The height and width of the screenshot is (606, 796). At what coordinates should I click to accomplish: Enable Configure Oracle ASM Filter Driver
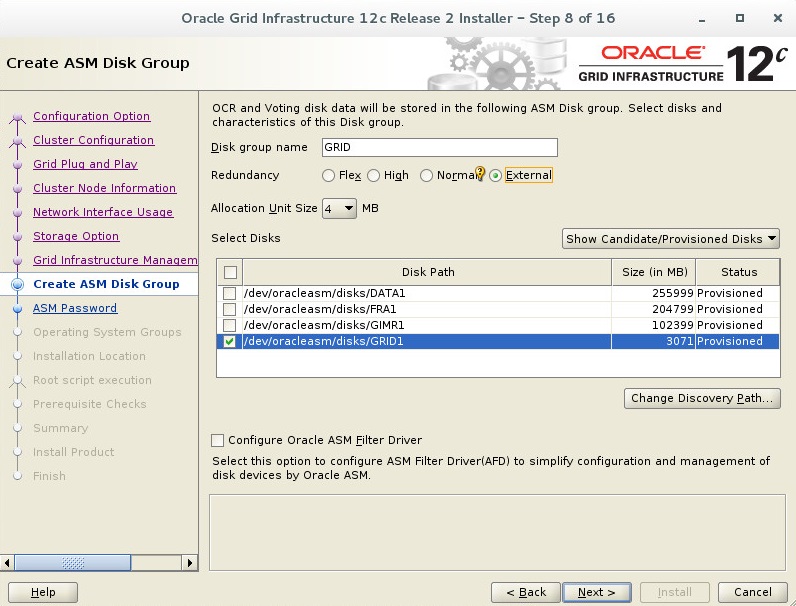tap(217, 441)
